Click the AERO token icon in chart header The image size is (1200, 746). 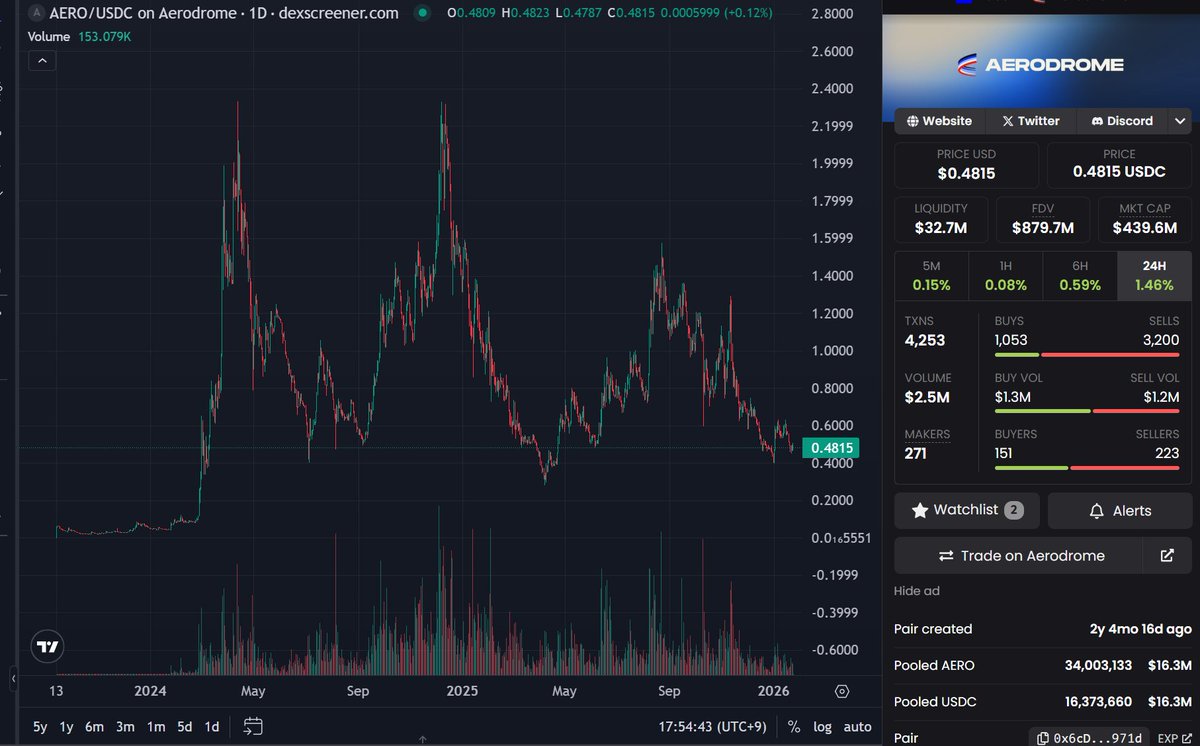(37, 13)
